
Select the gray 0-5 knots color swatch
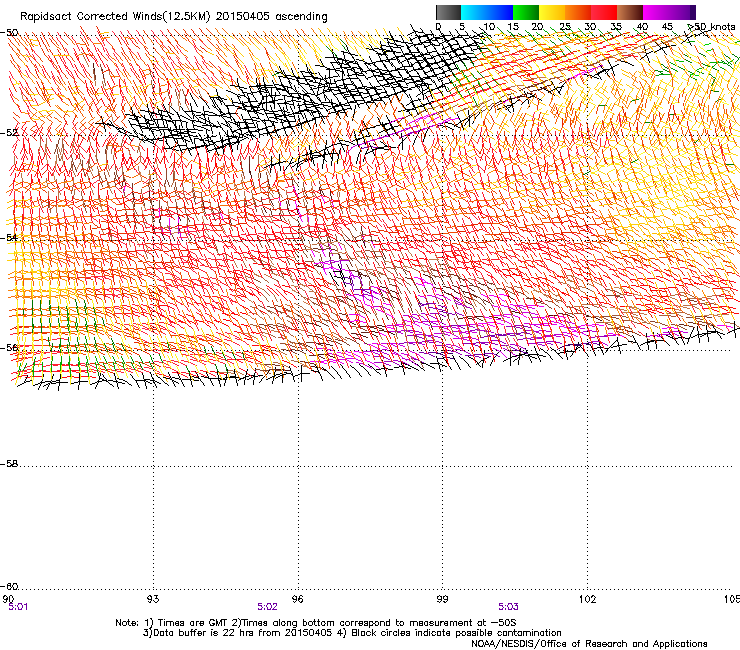point(448,12)
